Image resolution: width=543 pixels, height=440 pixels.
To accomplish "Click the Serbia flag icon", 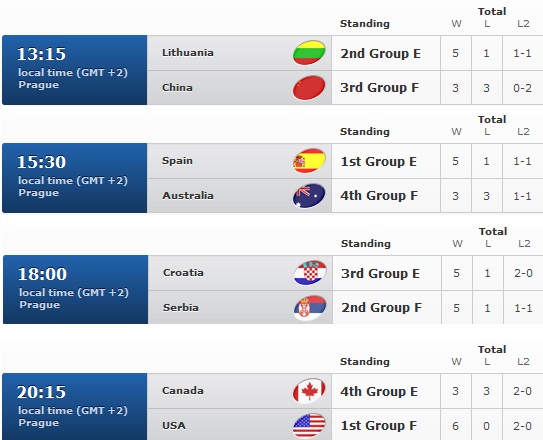I will 310,307.
